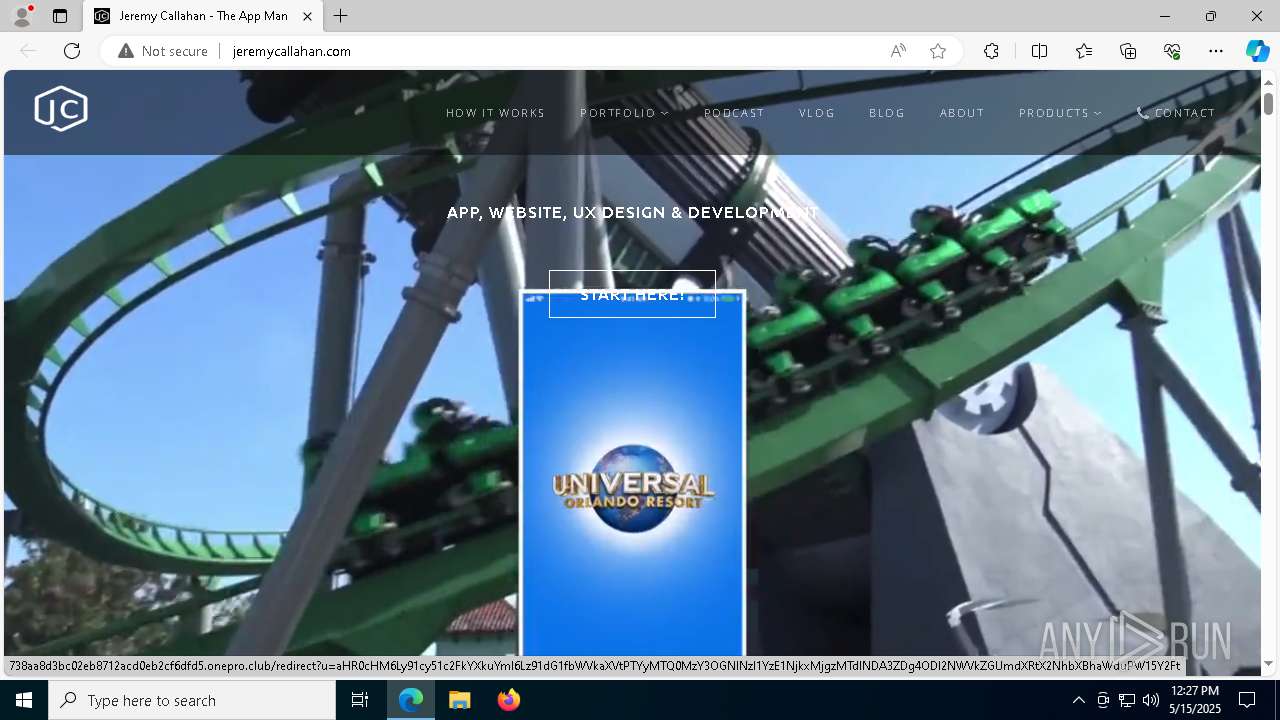Open the HOW IT WORKS menu item

pyautogui.click(x=496, y=113)
